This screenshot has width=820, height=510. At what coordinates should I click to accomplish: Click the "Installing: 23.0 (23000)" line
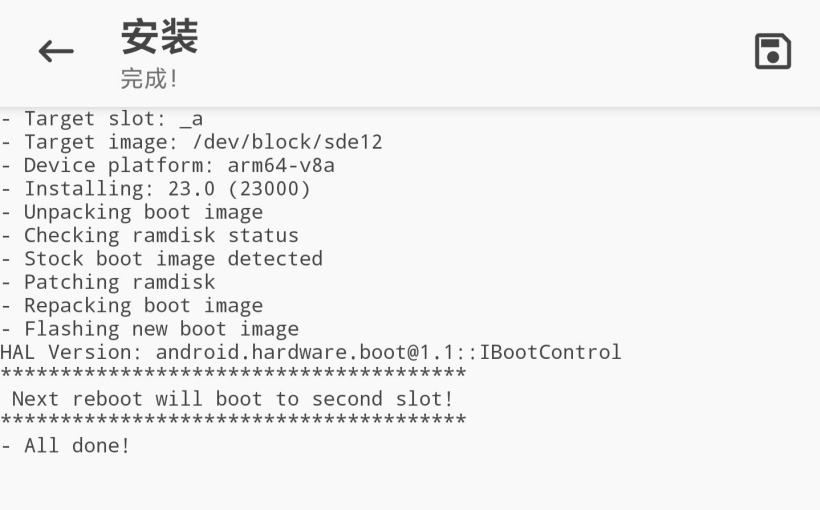(155, 189)
